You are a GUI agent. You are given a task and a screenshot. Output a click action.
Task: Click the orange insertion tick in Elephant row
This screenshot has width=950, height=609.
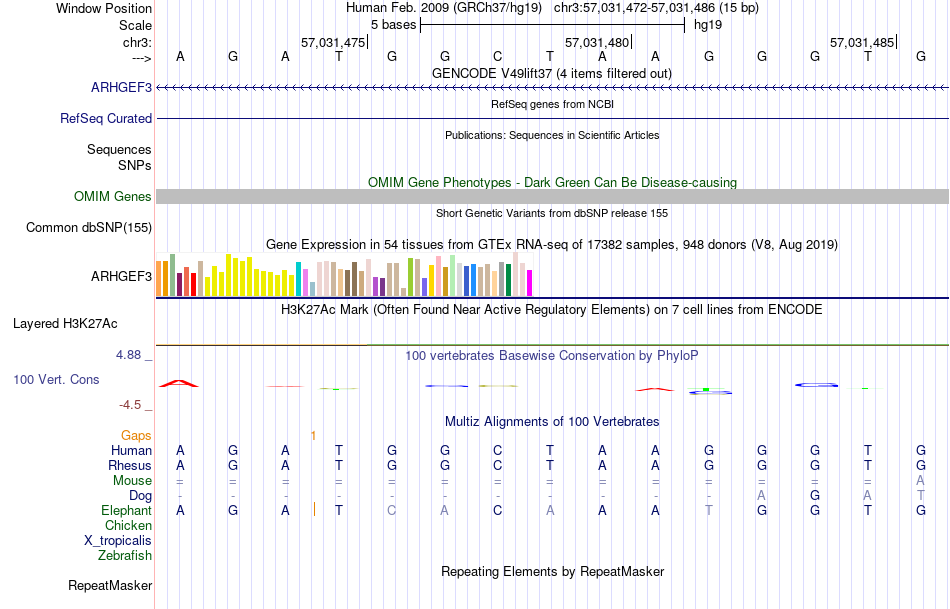[314, 510]
